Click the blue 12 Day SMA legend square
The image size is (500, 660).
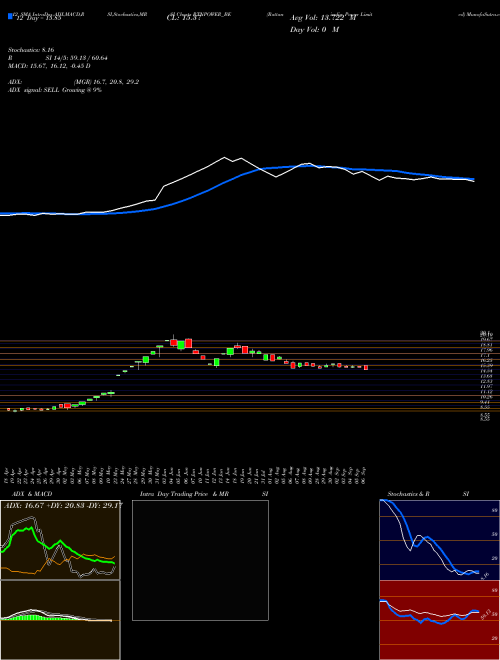click(x=10, y=17)
